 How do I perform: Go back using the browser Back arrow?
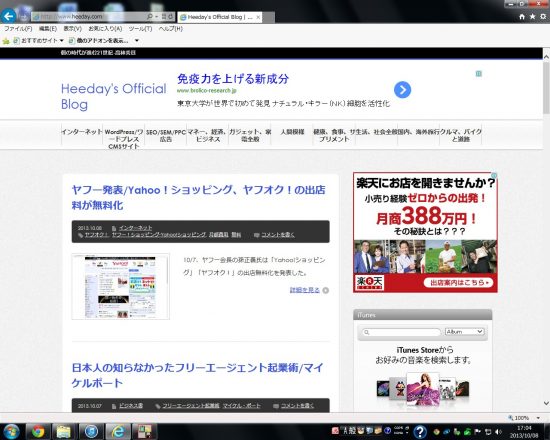click(8, 16)
